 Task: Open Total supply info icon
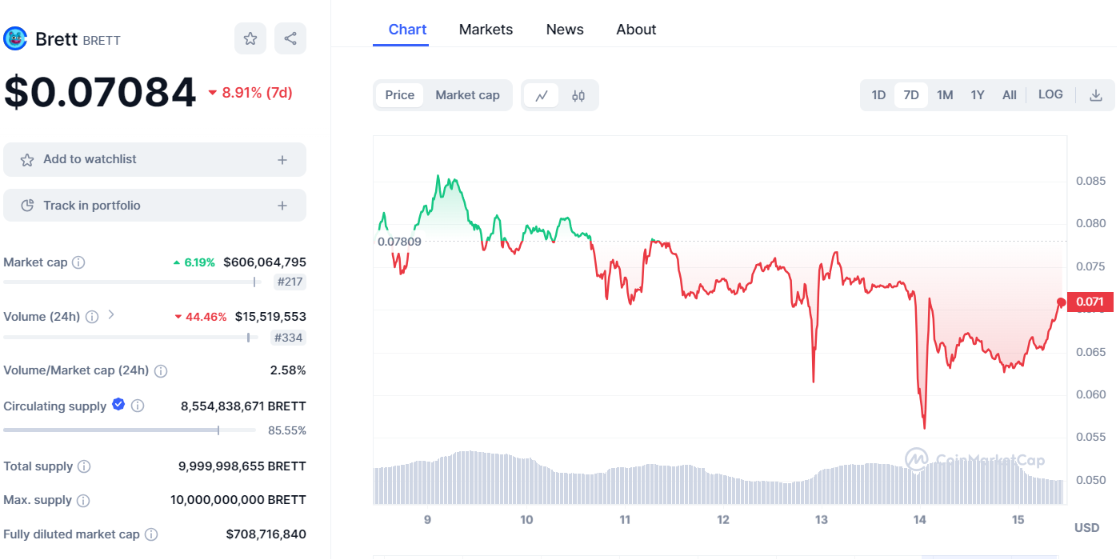click(84, 467)
